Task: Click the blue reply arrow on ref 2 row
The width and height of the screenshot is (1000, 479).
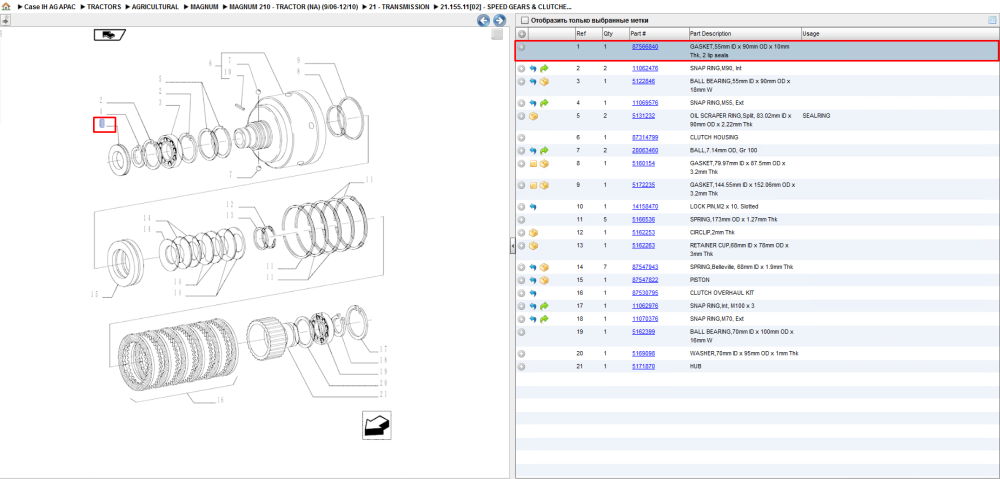Action: (x=533, y=68)
